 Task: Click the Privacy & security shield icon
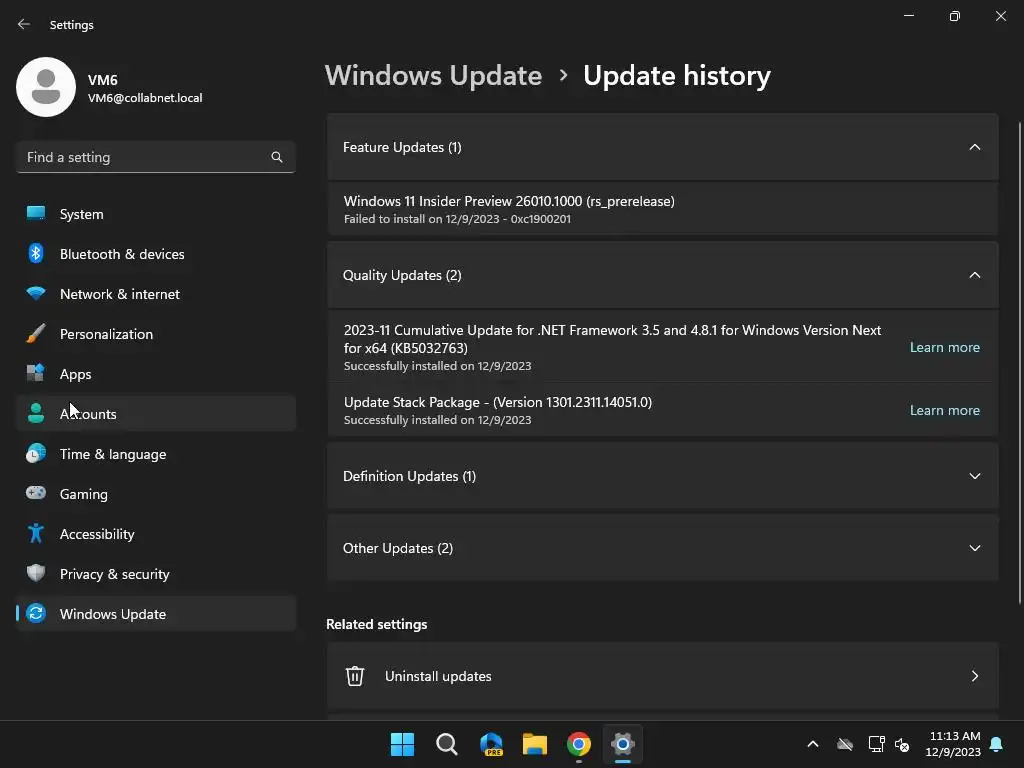pyautogui.click(x=36, y=573)
